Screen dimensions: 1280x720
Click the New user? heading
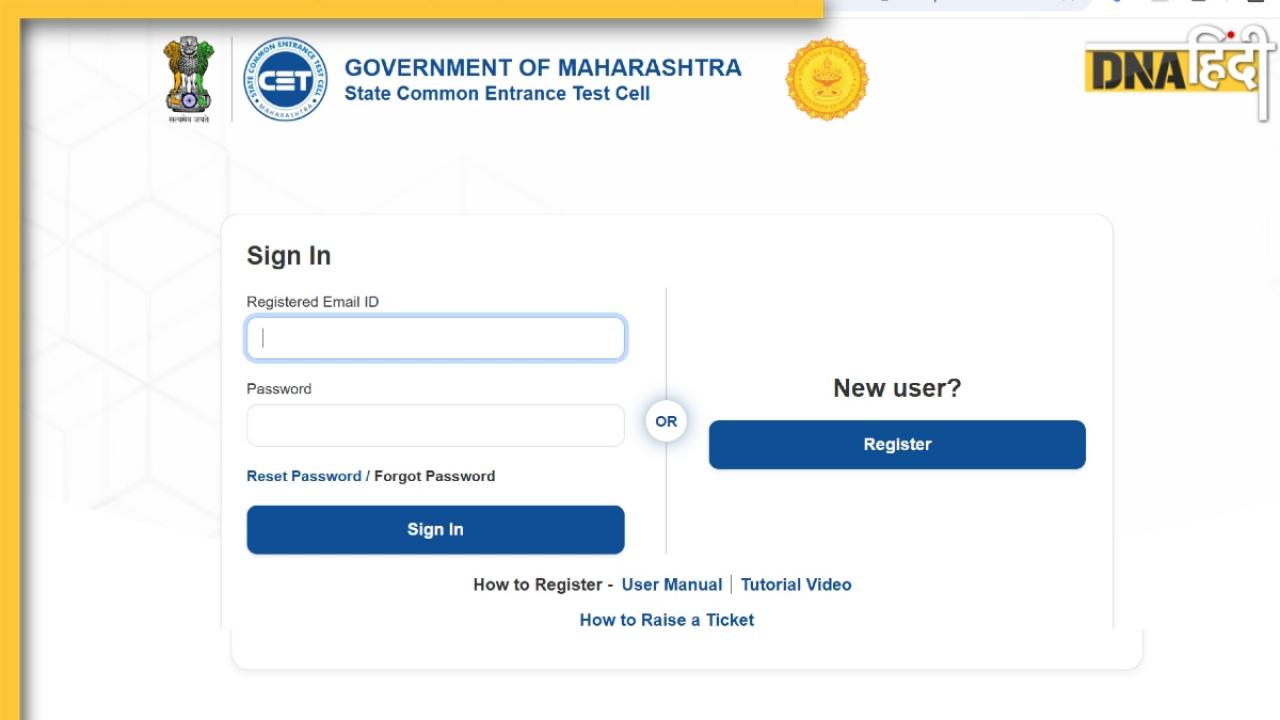click(897, 388)
